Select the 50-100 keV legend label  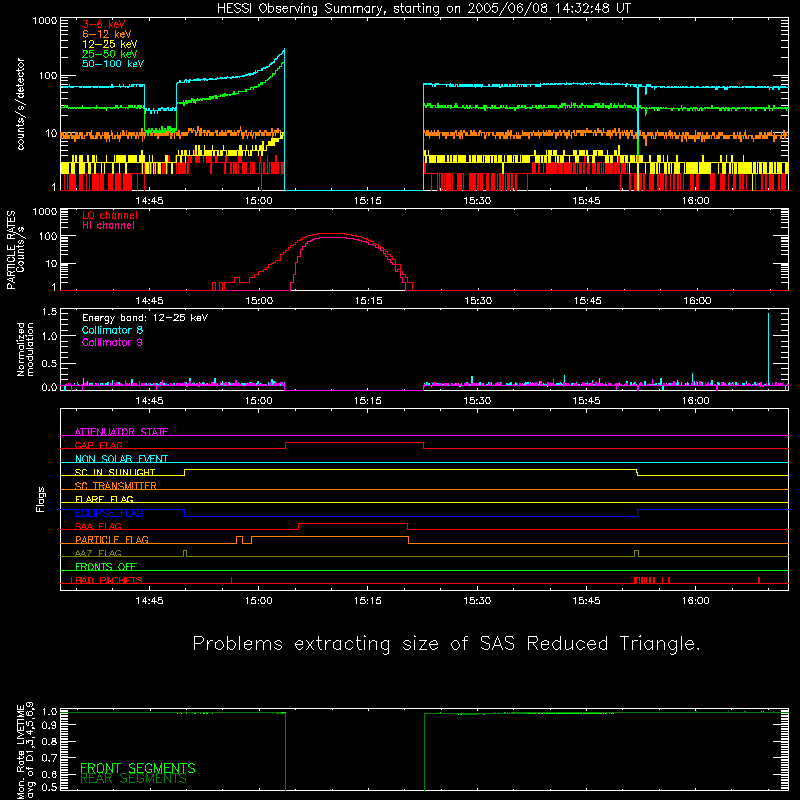pos(113,64)
